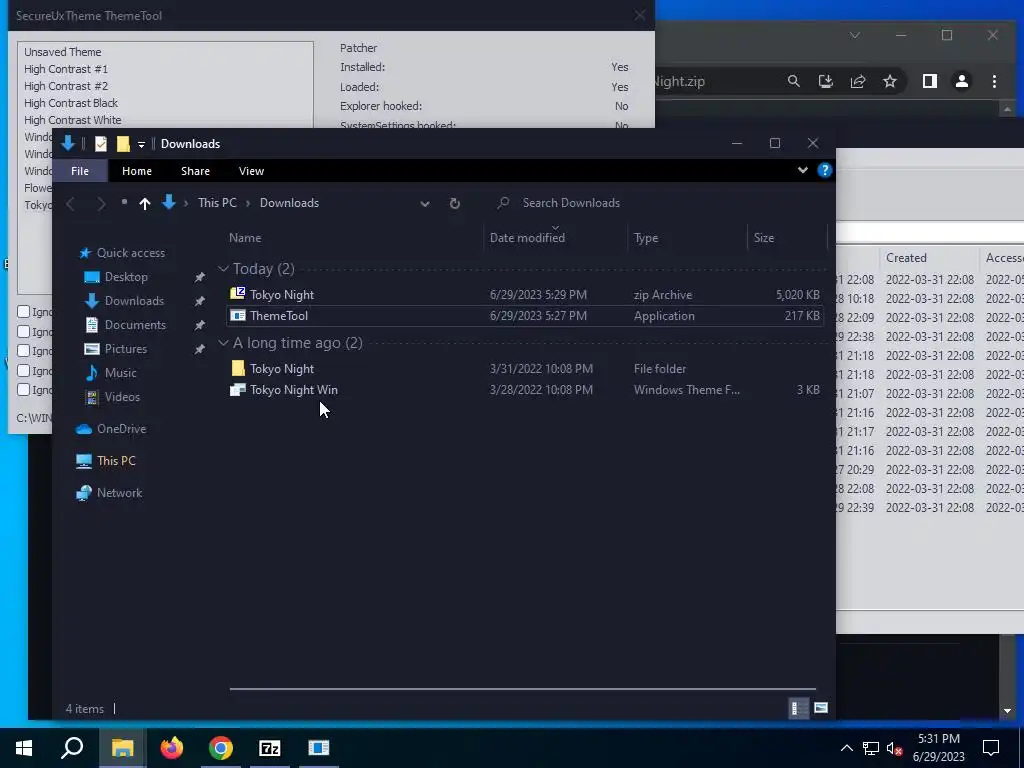Toggle third Ignore checkbox in ThemeTool
The image size is (1024, 768).
click(24, 351)
